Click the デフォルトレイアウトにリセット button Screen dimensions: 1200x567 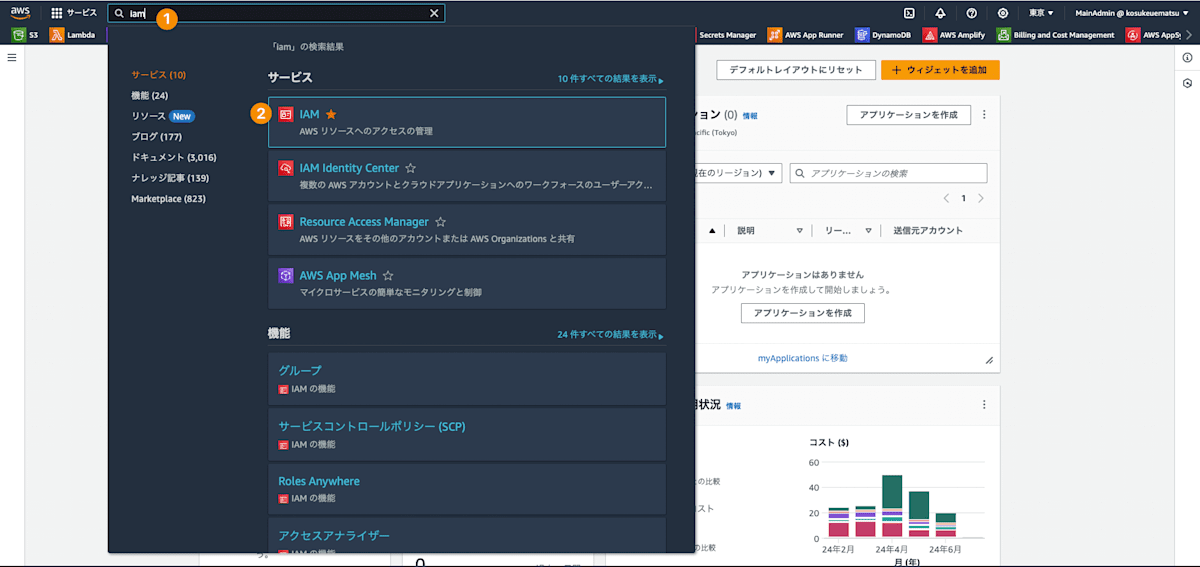(795, 70)
